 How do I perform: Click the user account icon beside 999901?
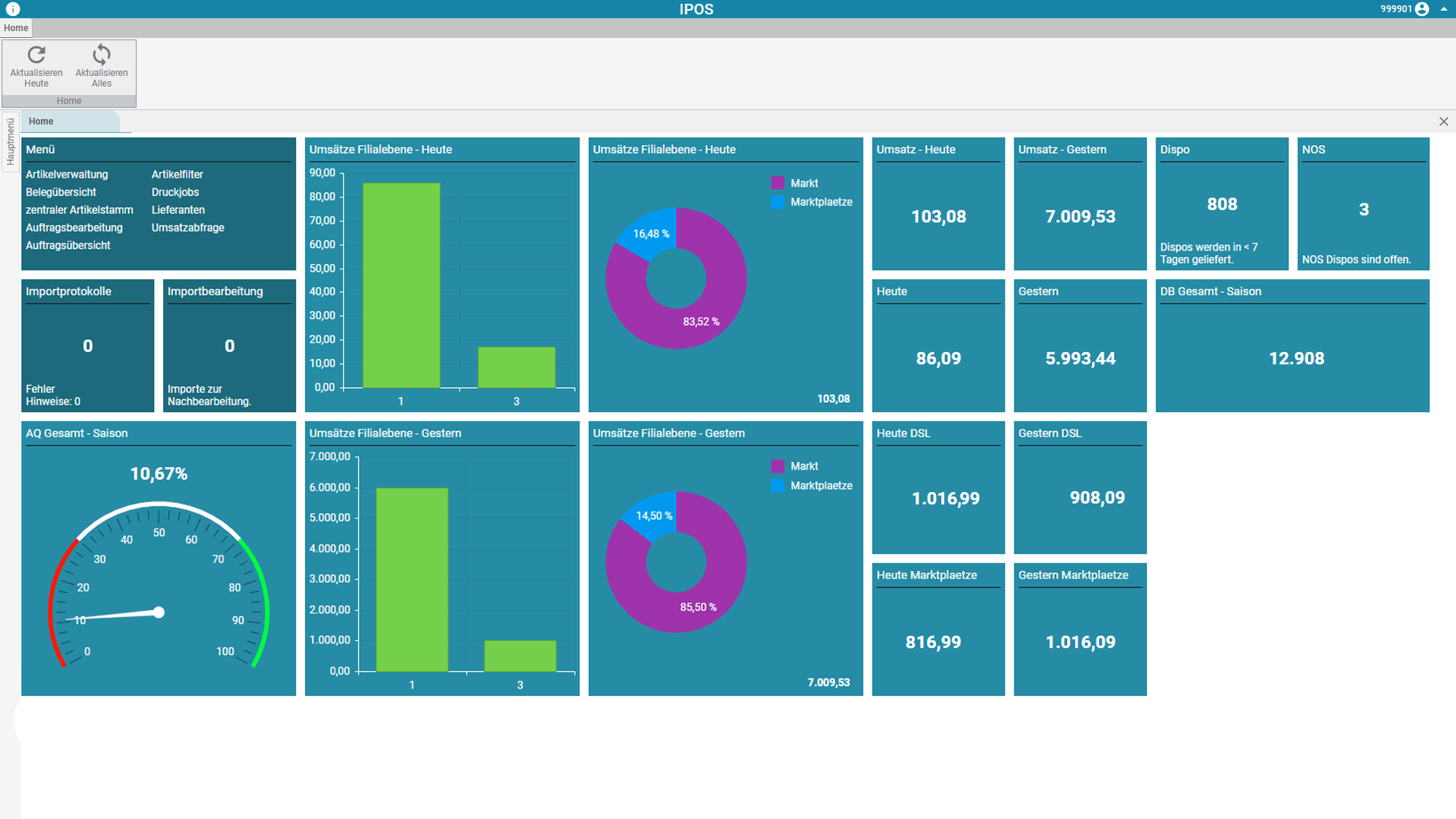[x=1422, y=8]
